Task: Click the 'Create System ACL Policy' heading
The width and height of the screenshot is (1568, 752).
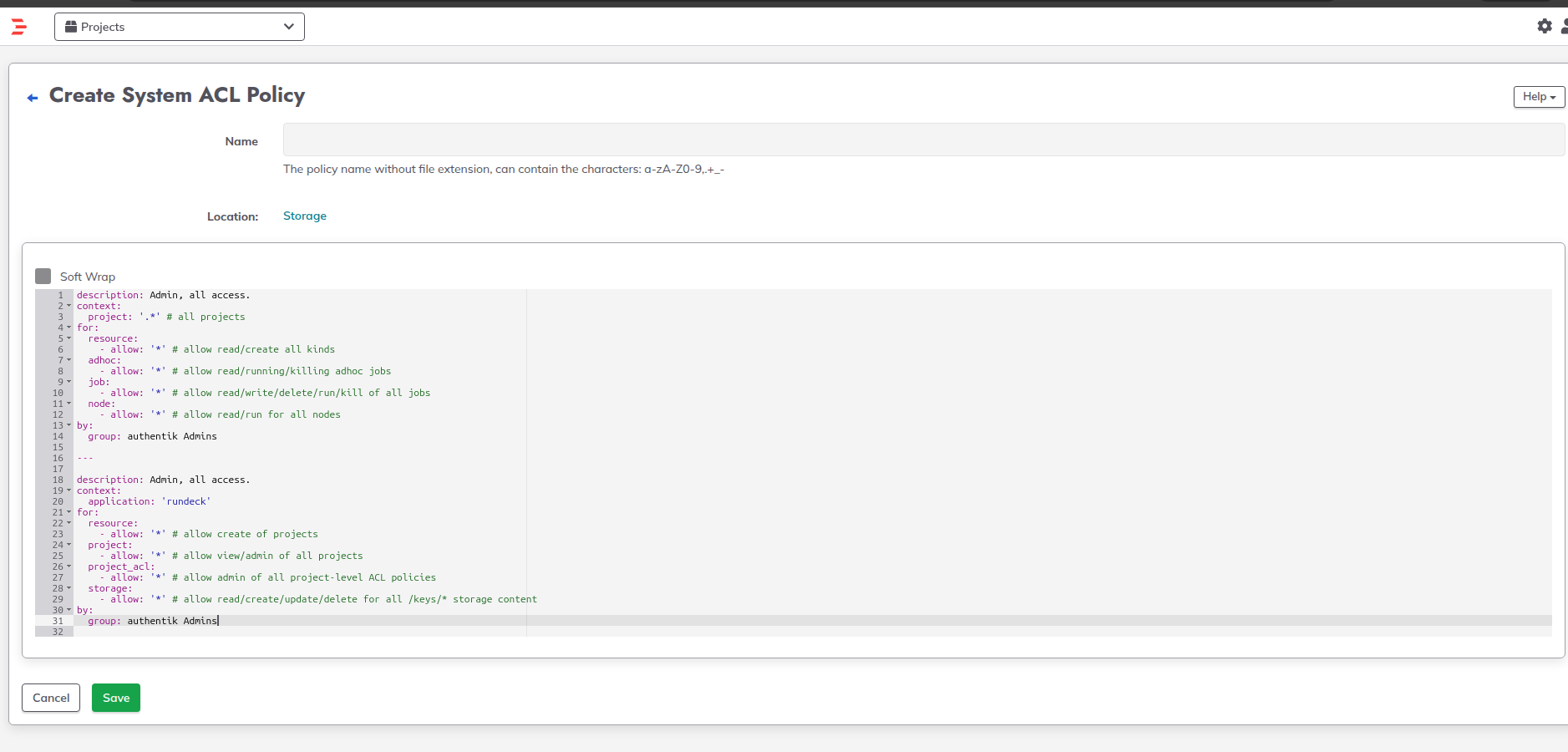Action: (x=177, y=95)
